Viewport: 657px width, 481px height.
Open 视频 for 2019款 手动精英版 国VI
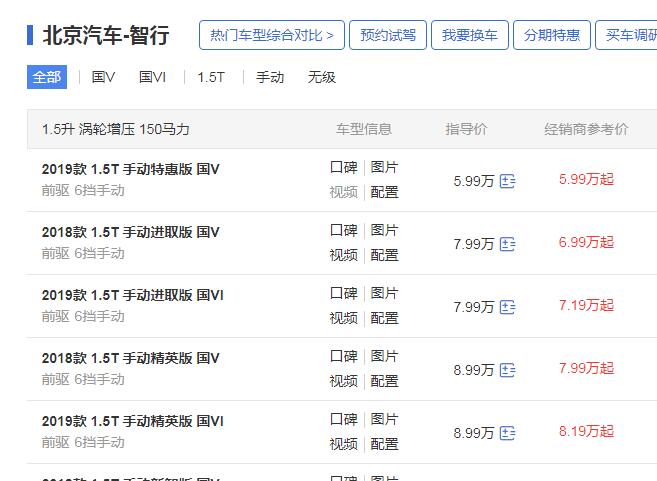tap(344, 444)
